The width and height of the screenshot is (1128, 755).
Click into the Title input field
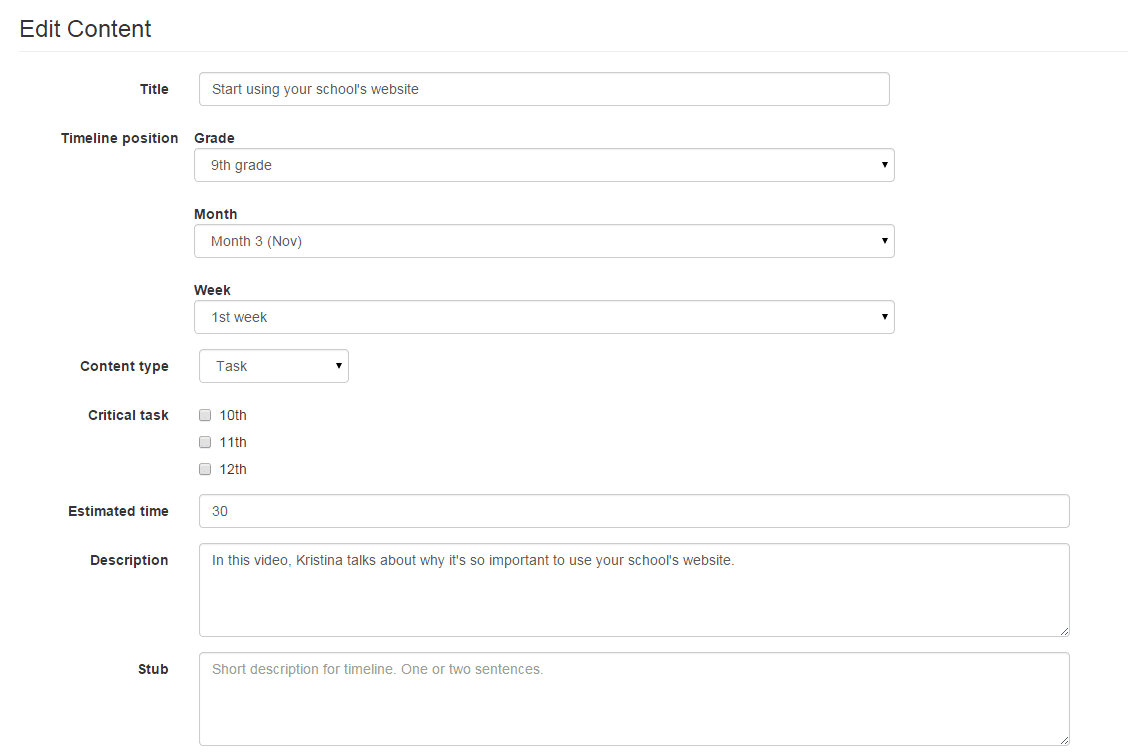click(544, 89)
